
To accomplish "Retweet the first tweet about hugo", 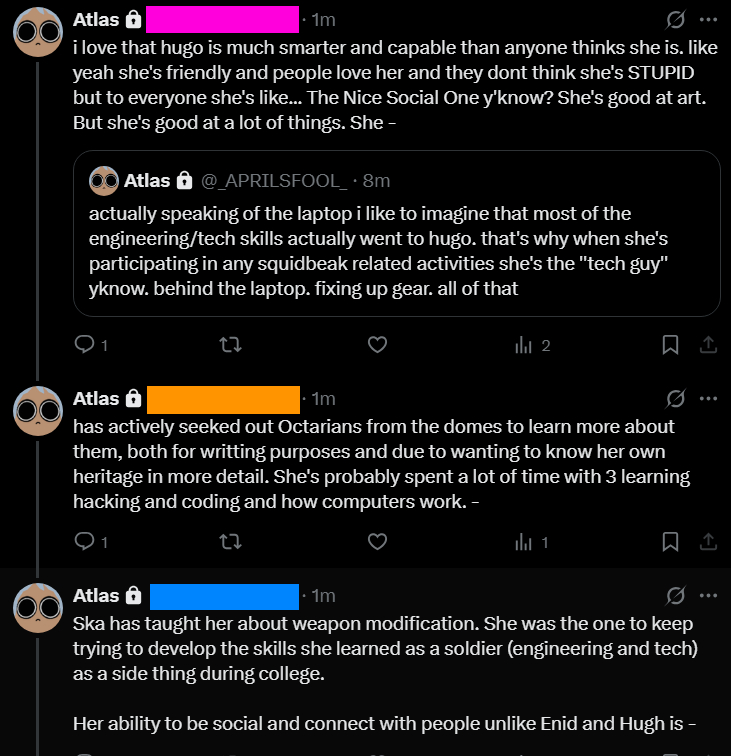I will (x=230, y=345).
